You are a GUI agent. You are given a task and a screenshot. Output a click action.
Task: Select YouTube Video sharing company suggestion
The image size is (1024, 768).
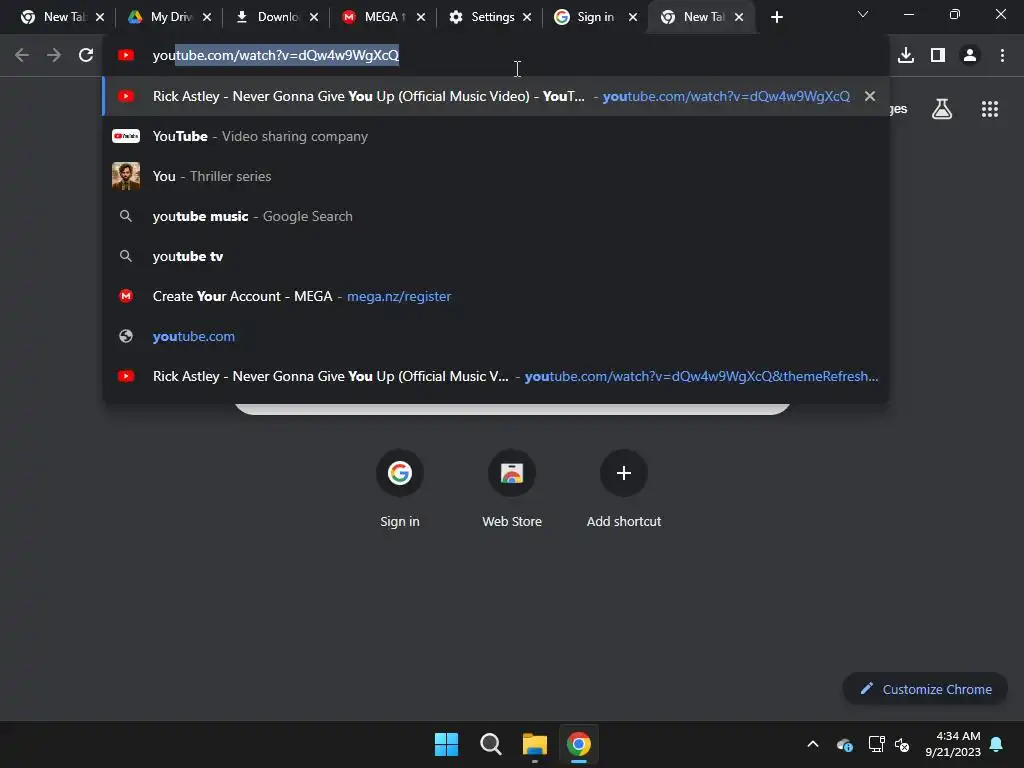tap(495, 136)
